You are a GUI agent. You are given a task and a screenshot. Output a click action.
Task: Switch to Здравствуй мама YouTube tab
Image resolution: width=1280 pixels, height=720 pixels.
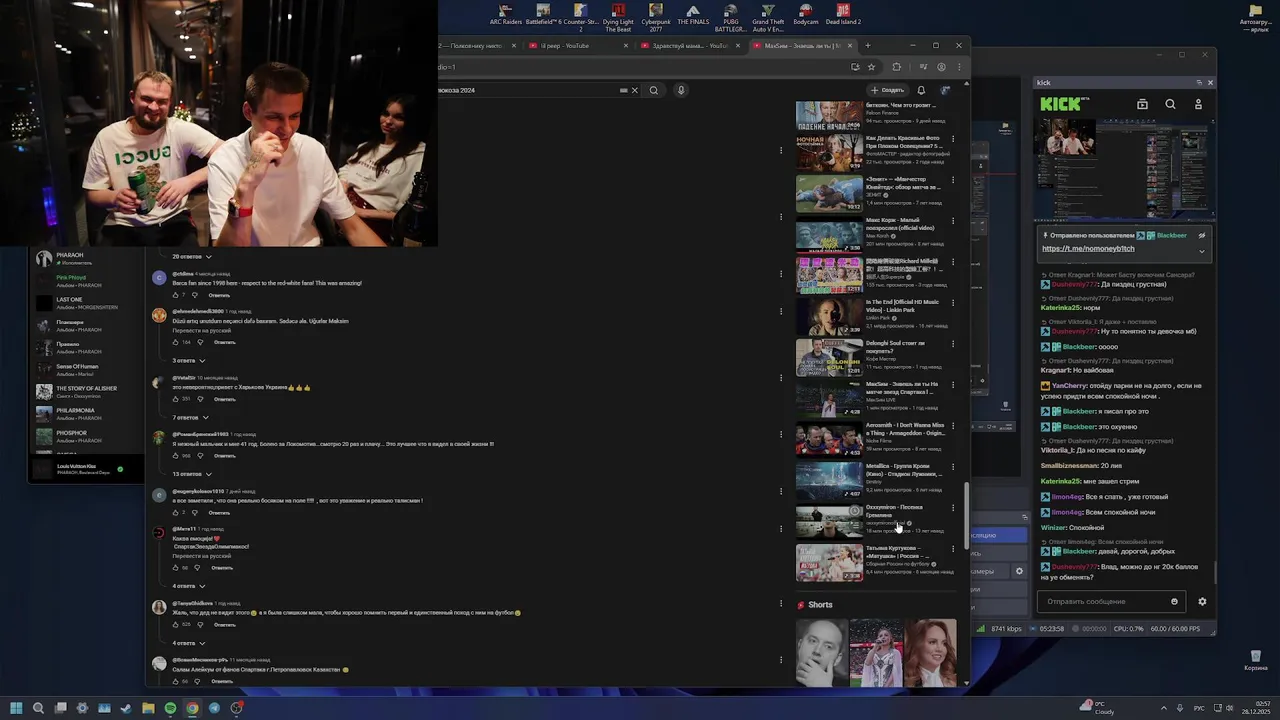click(x=691, y=45)
